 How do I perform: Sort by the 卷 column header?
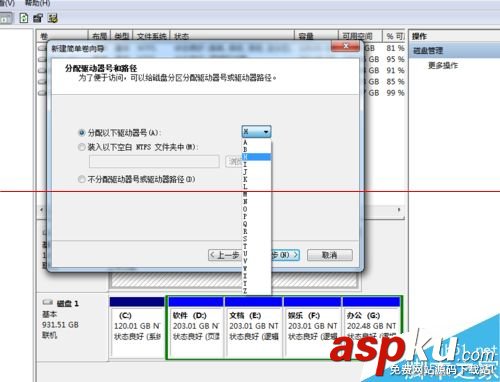62,36
